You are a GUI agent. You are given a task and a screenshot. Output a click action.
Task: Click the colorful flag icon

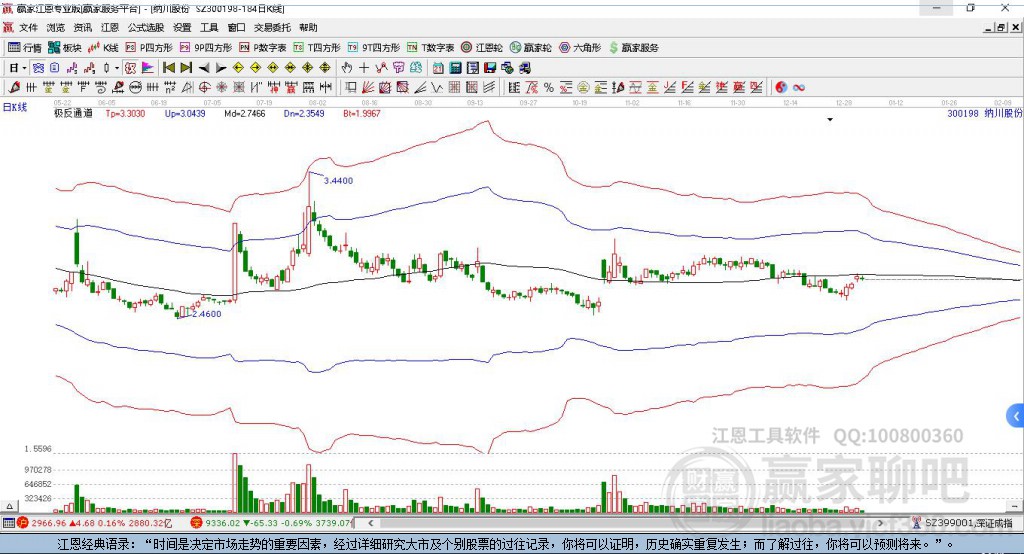pyautogui.click(x=148, y=68)
